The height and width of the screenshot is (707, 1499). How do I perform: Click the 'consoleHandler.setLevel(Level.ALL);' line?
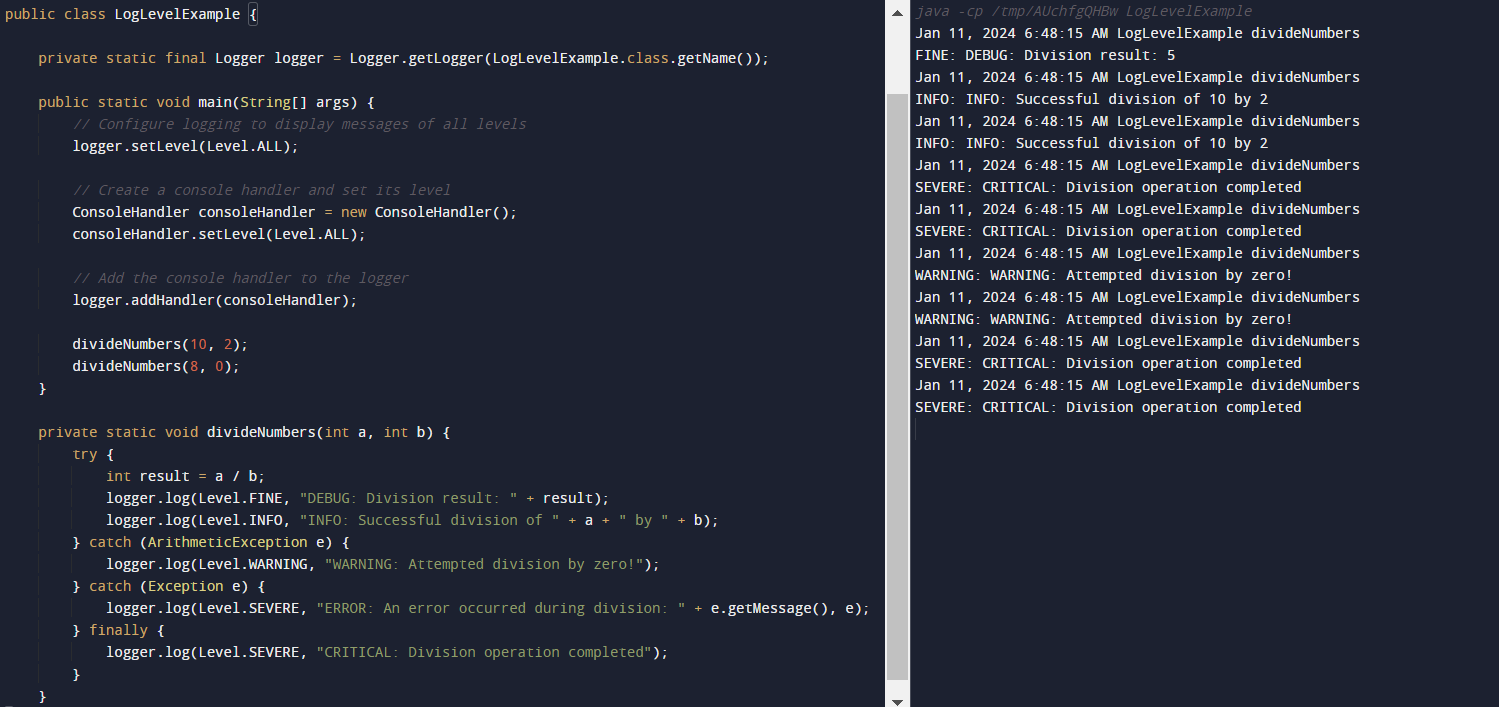(219, 234)
